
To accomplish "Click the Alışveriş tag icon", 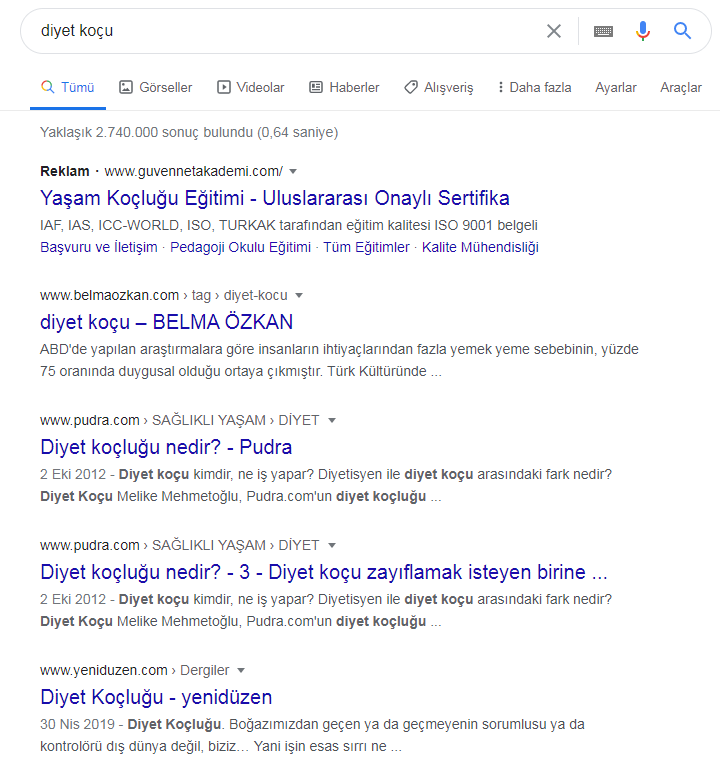I will [411, 87].
